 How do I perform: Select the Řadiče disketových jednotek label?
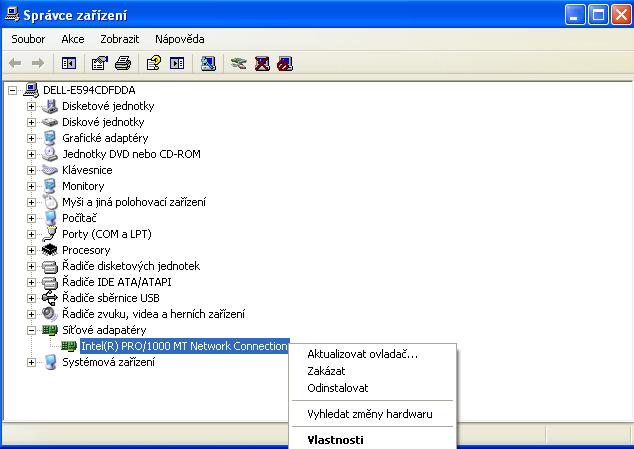(x=131, y=266)
